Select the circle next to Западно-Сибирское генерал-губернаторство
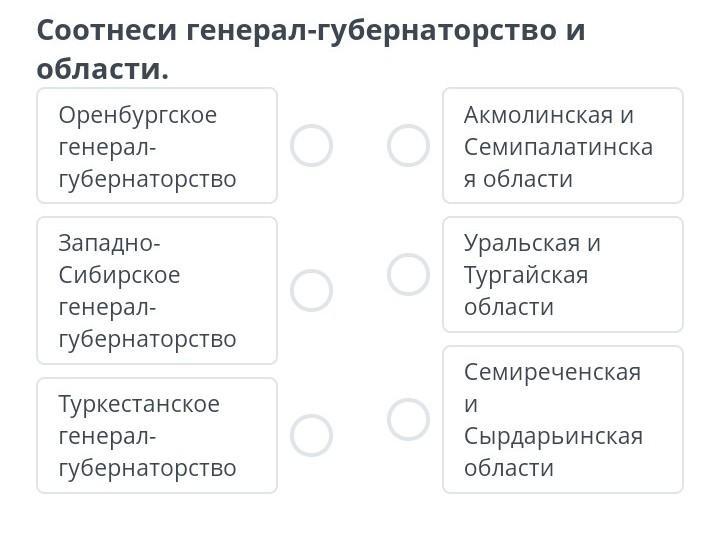The image size is (720, 557). click(x=311, y=290)
